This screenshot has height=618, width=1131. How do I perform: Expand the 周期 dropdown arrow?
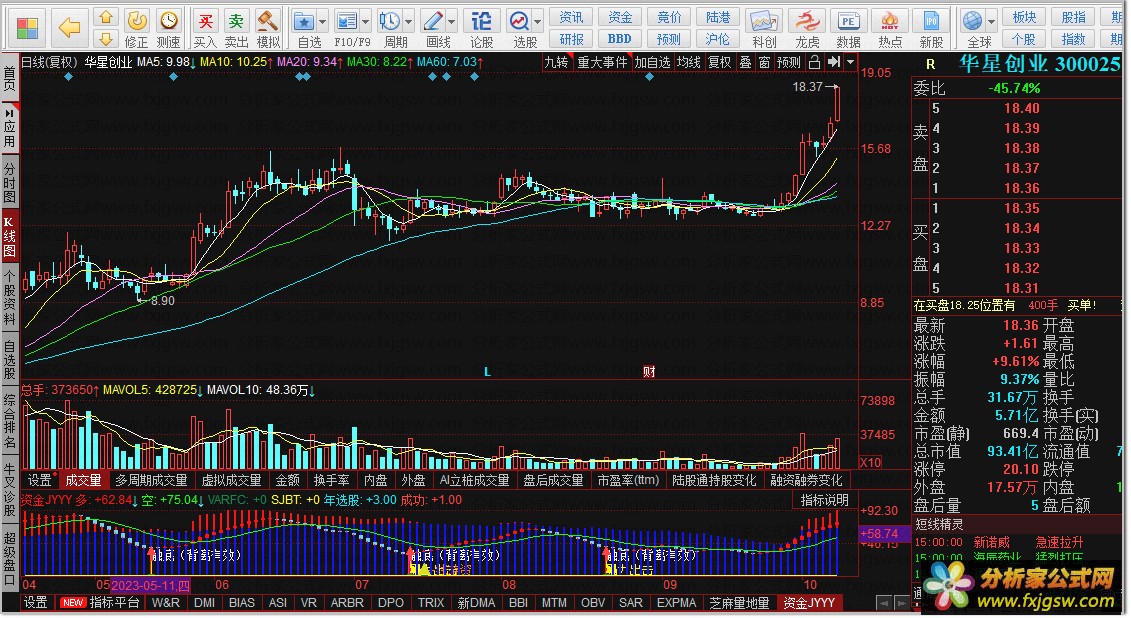click(408, 22)
